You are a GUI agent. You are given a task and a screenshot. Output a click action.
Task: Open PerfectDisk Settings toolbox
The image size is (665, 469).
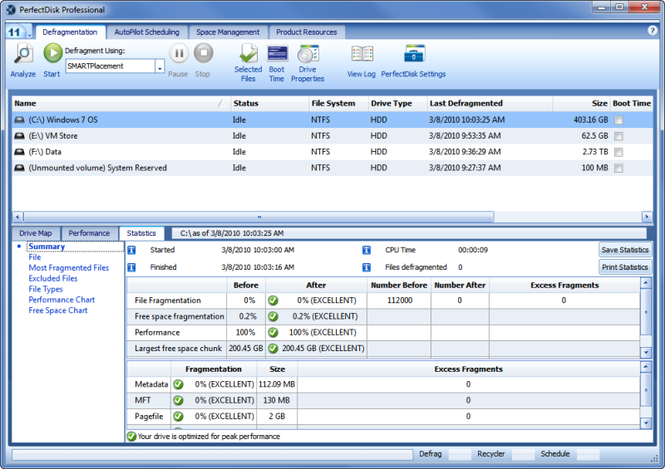(x=414, y=54)
